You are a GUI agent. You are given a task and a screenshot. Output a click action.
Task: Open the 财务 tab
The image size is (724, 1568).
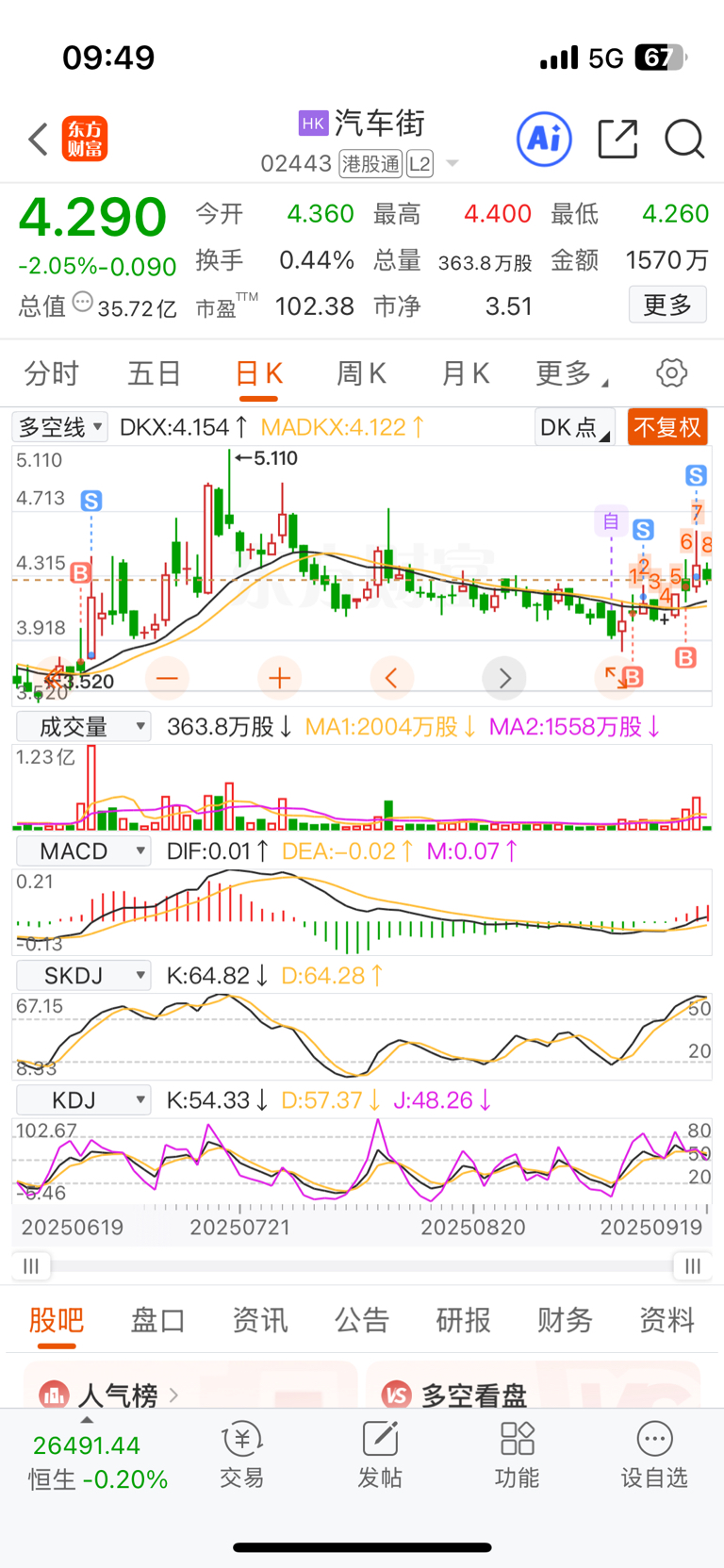[x=565, y=1320]
